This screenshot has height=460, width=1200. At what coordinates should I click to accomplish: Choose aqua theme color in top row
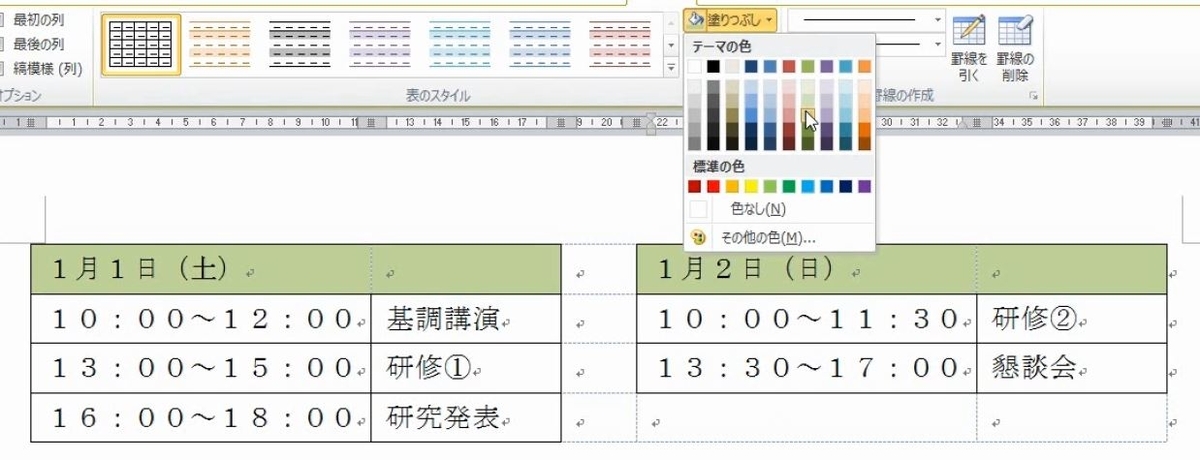846,66
